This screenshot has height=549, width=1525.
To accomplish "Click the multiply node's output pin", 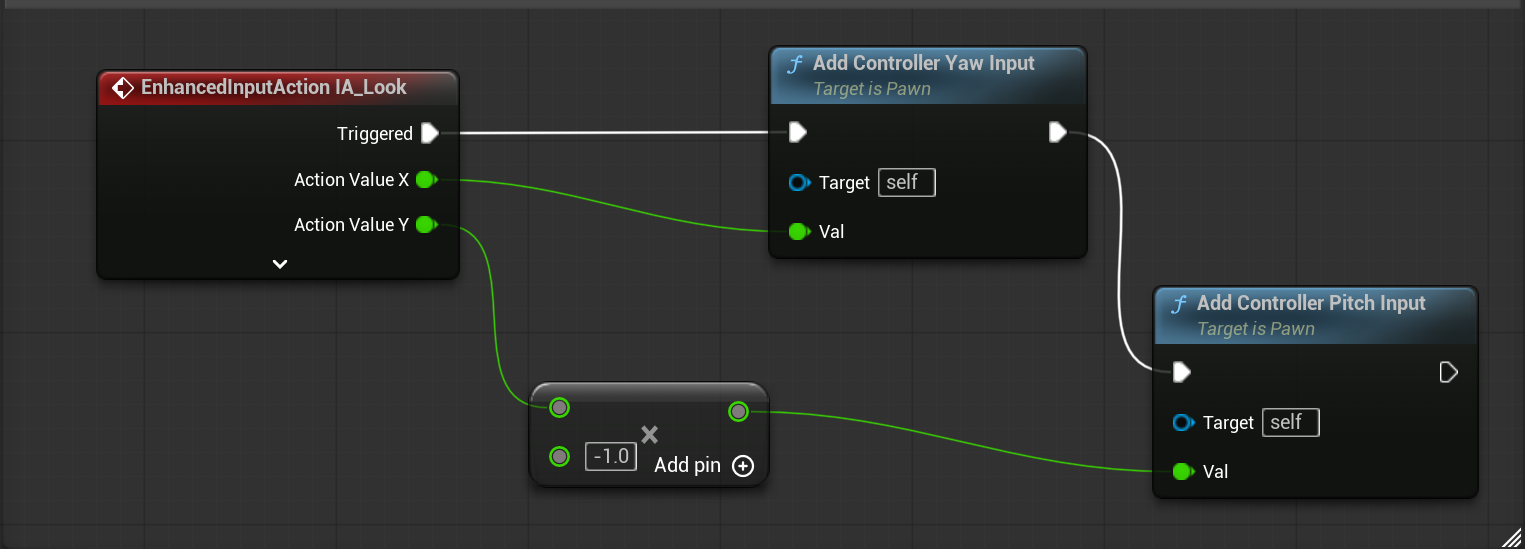I will point(738,410).
